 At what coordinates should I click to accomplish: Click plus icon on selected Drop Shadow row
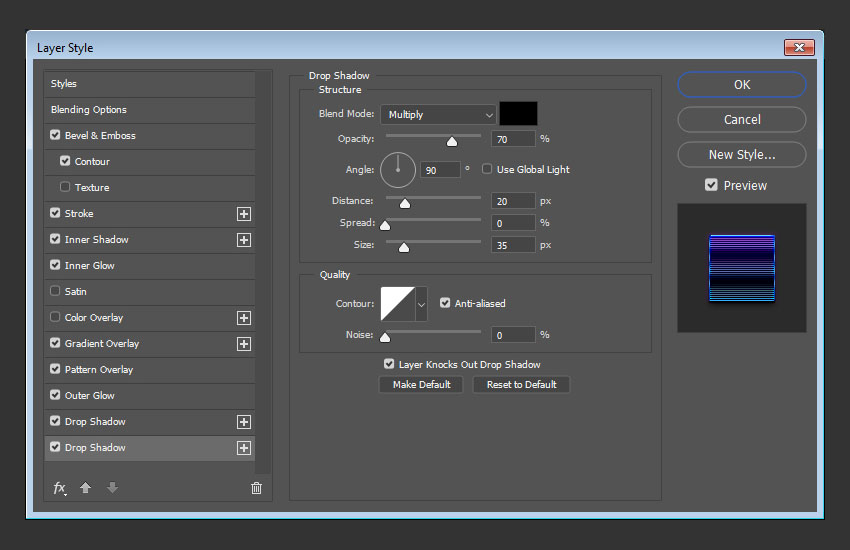point(244,448)
